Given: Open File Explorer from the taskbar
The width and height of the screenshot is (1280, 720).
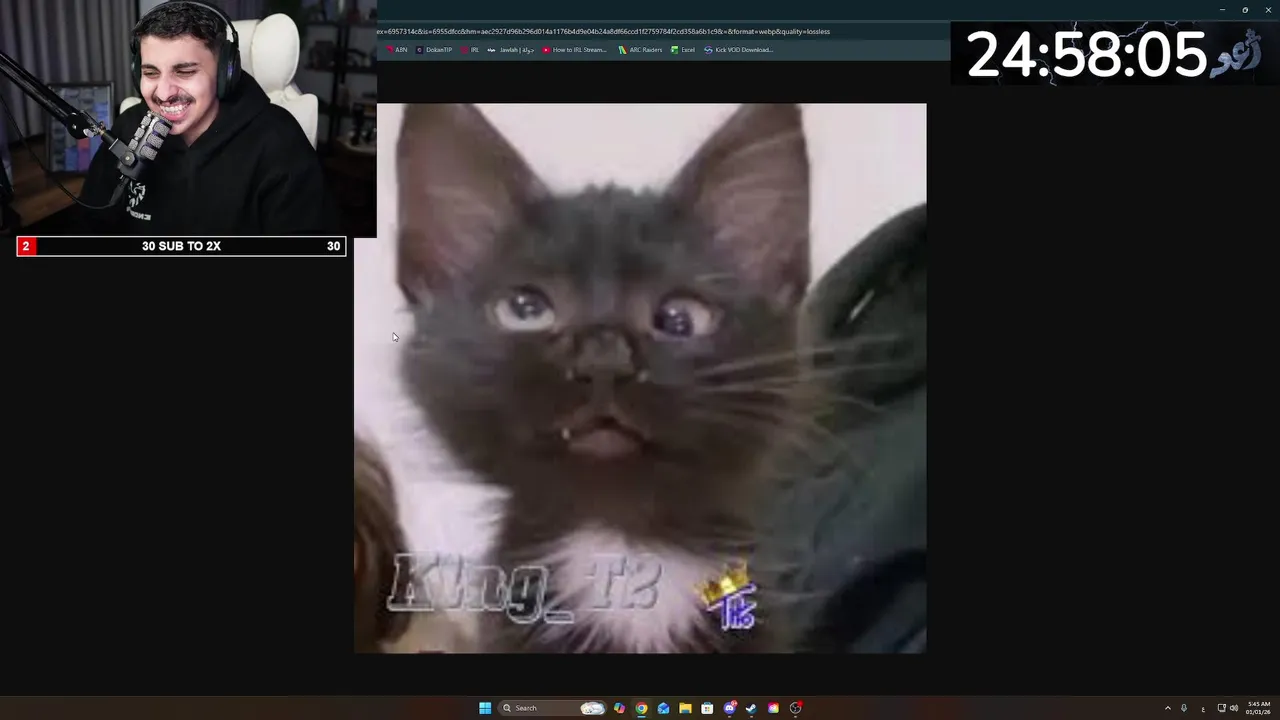Looking at the screenshot, I should pos(685,708).
